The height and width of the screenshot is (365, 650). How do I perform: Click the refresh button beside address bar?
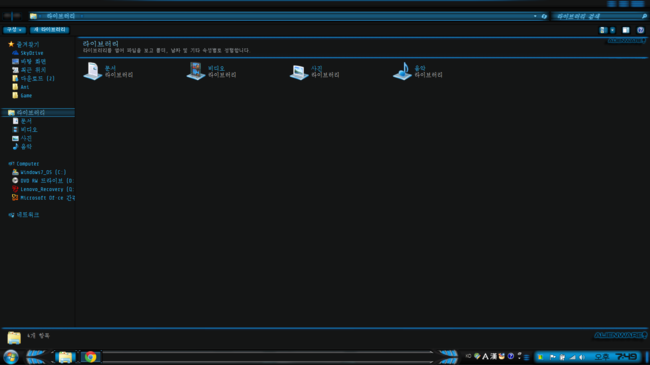click(544, 16)
